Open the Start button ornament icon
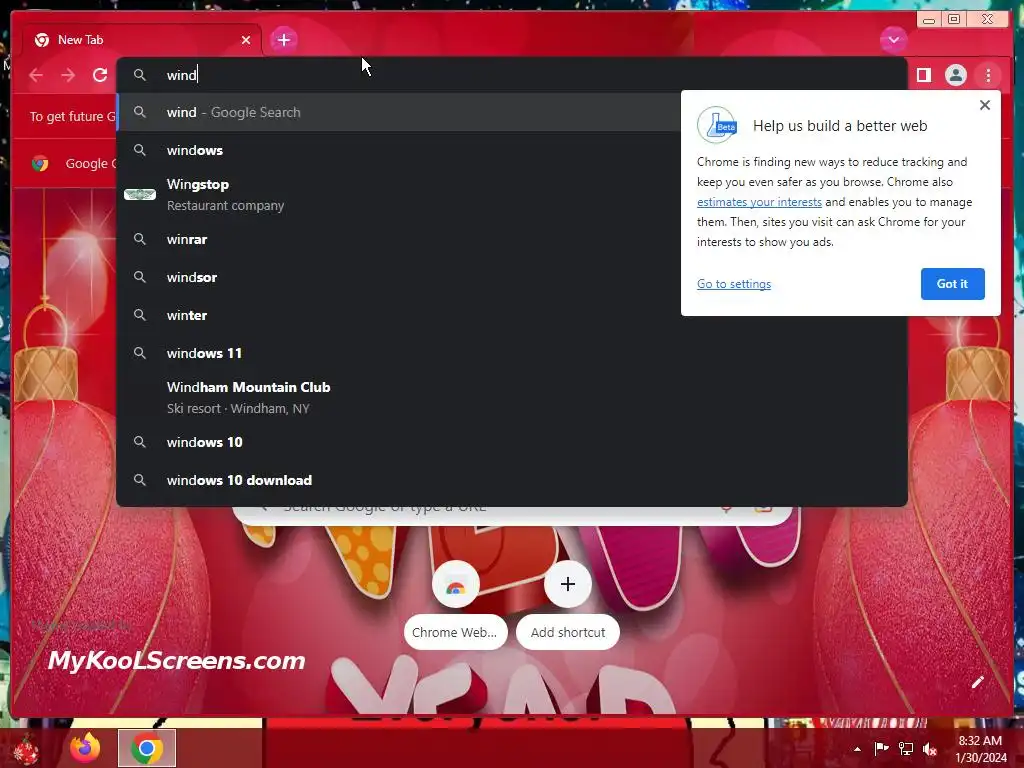 coord(26,750)
